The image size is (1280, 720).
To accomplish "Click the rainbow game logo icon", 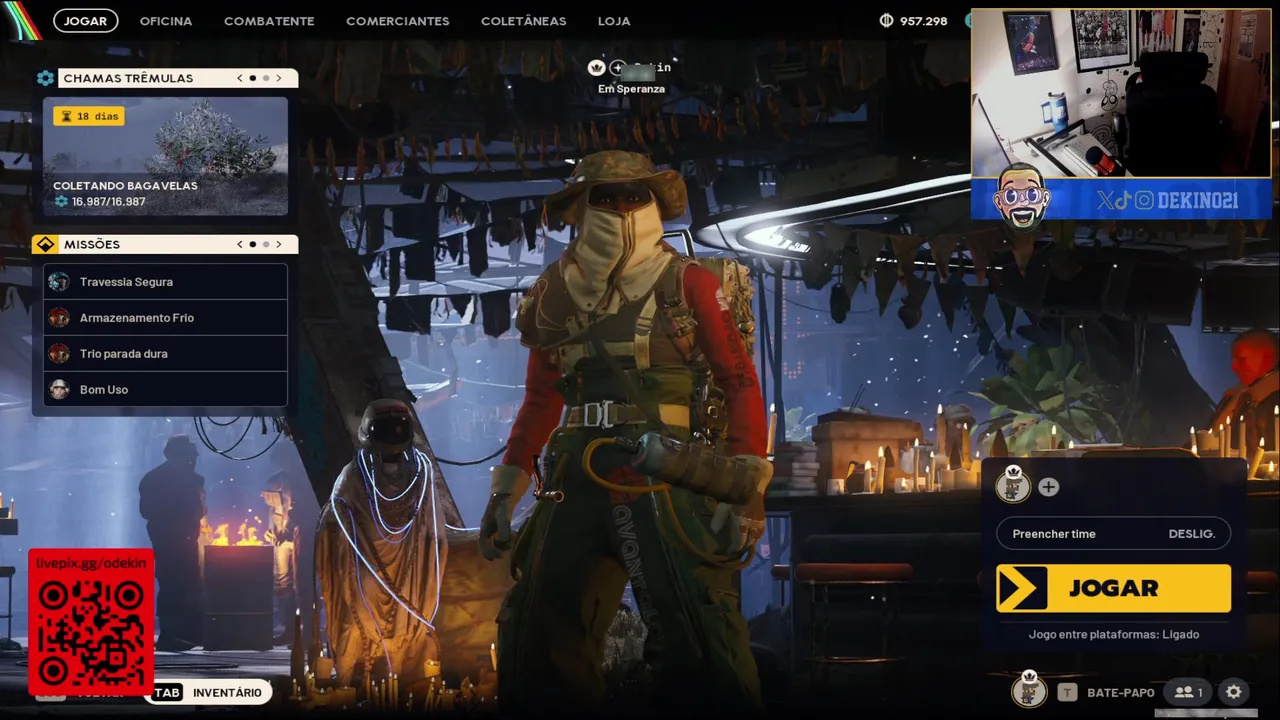I will point(22,20).
